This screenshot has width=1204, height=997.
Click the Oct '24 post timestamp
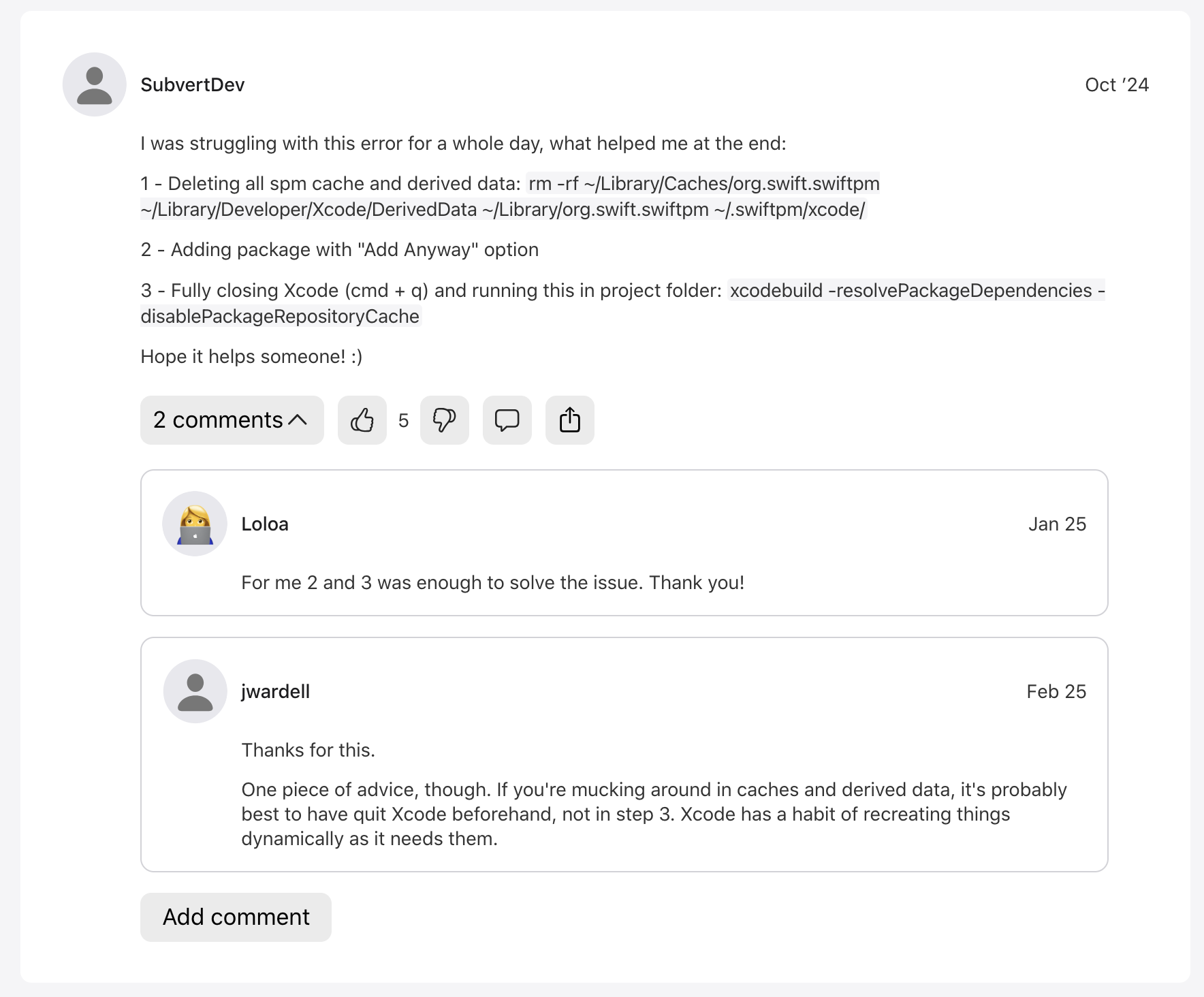pyautogui.click(x=1117, y=84)
